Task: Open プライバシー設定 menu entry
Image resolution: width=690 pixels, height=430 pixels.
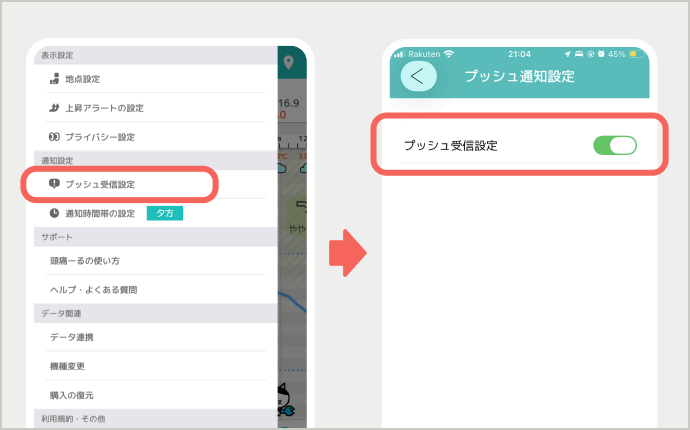Action: [x=156, y=137]
